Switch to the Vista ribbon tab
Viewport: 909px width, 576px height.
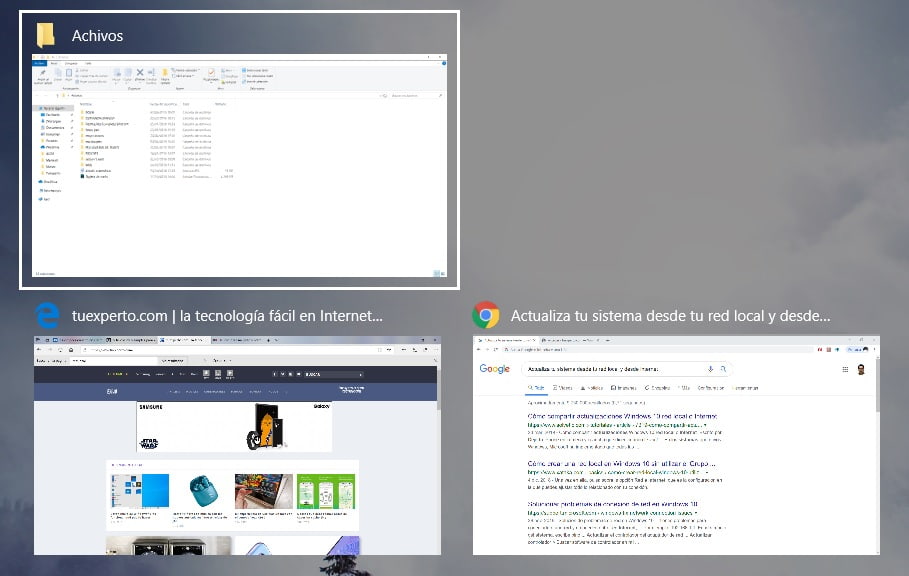[88, 63]
